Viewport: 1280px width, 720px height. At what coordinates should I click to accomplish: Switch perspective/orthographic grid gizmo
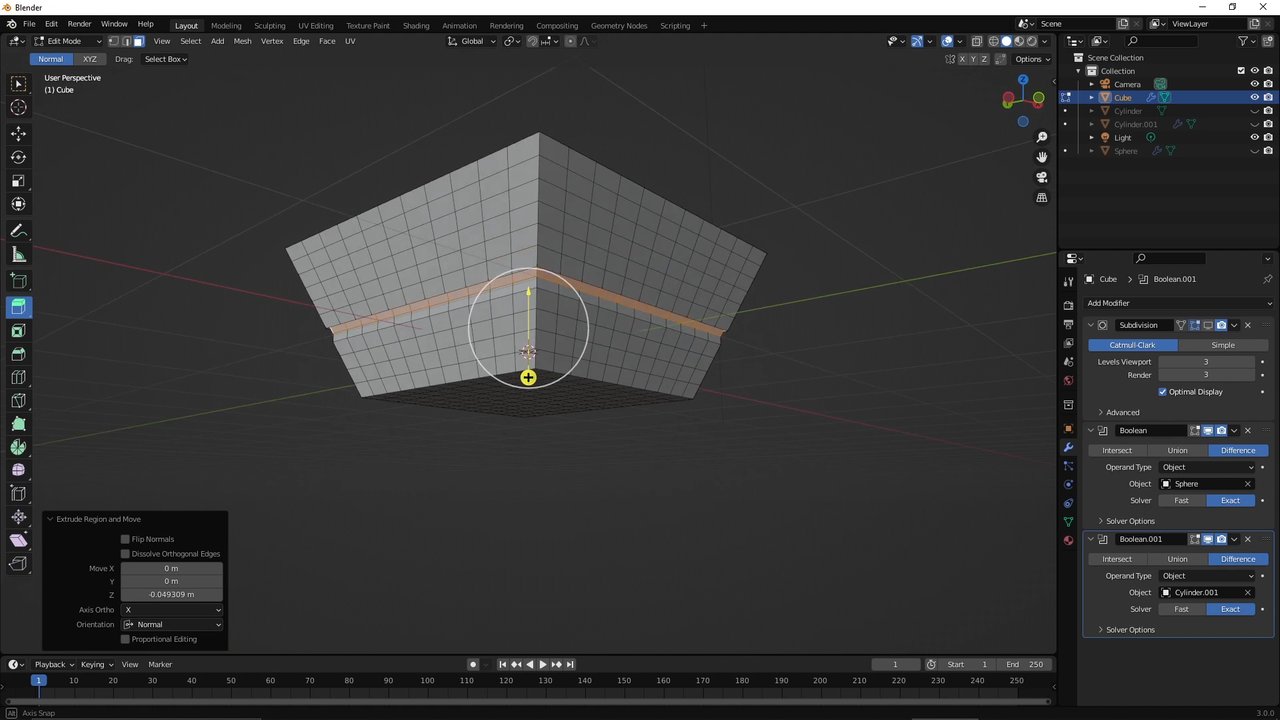pyautogui.click(x=1041, y=198)
